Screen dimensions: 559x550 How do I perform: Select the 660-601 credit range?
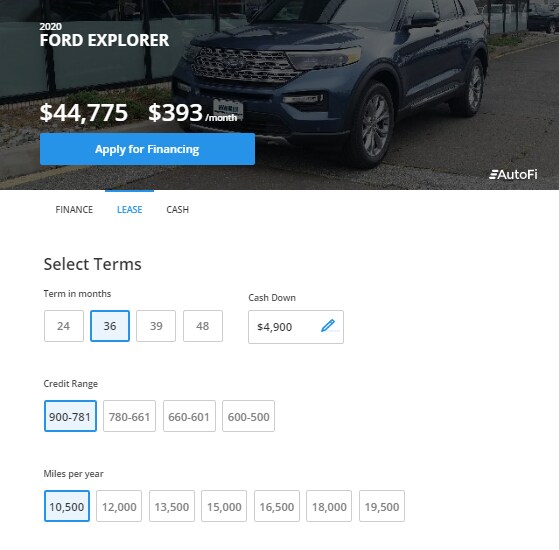(189, 416)
